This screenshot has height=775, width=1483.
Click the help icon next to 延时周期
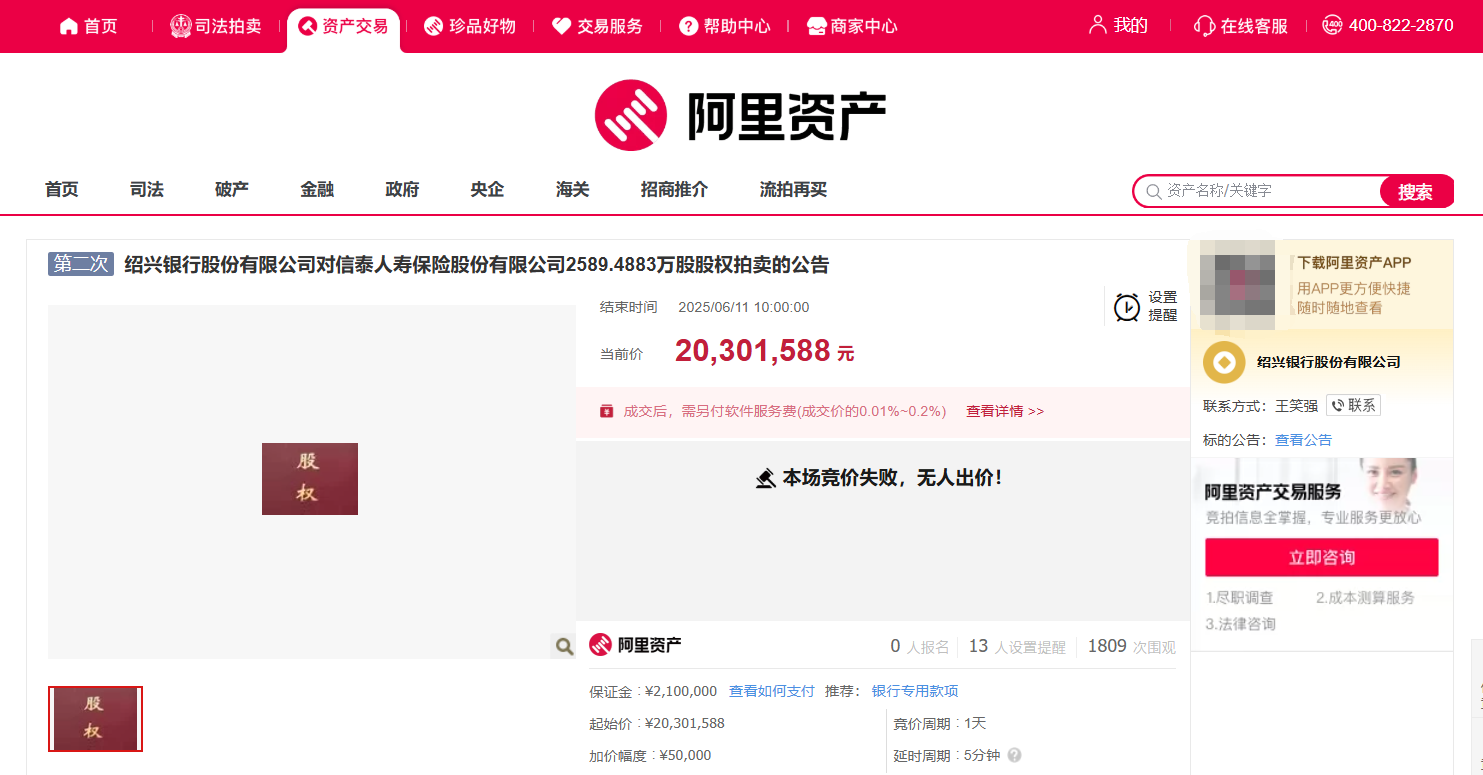[x=1014, y=755]
